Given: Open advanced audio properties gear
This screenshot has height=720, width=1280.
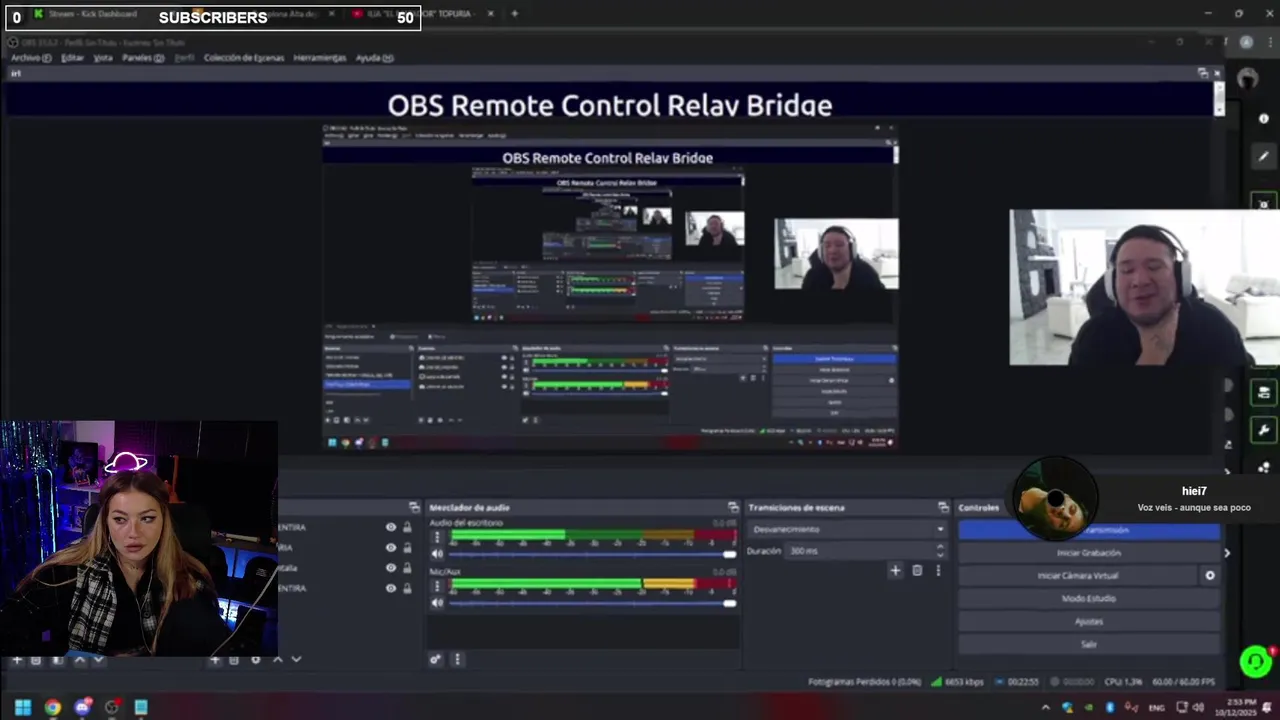Looking at the screenshot, I should pos(435,659).
